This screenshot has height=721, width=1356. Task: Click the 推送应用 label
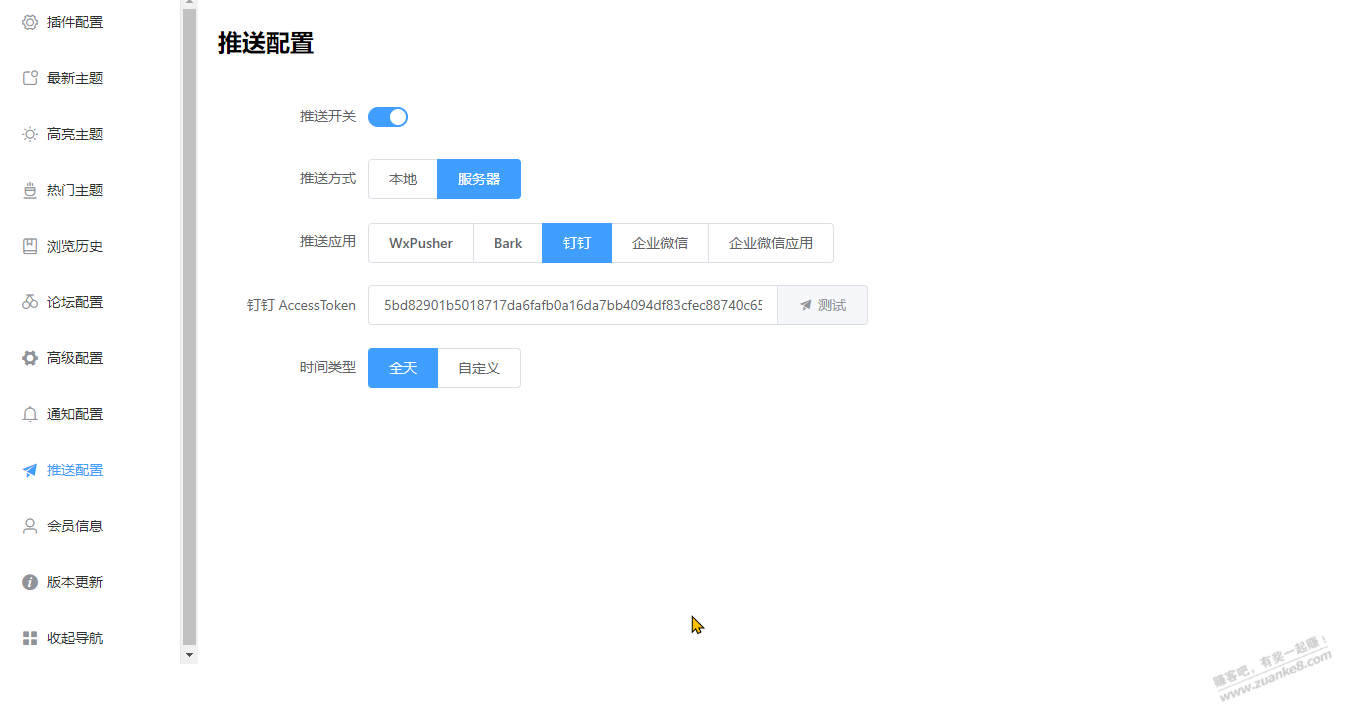click(x=328, y=241)
